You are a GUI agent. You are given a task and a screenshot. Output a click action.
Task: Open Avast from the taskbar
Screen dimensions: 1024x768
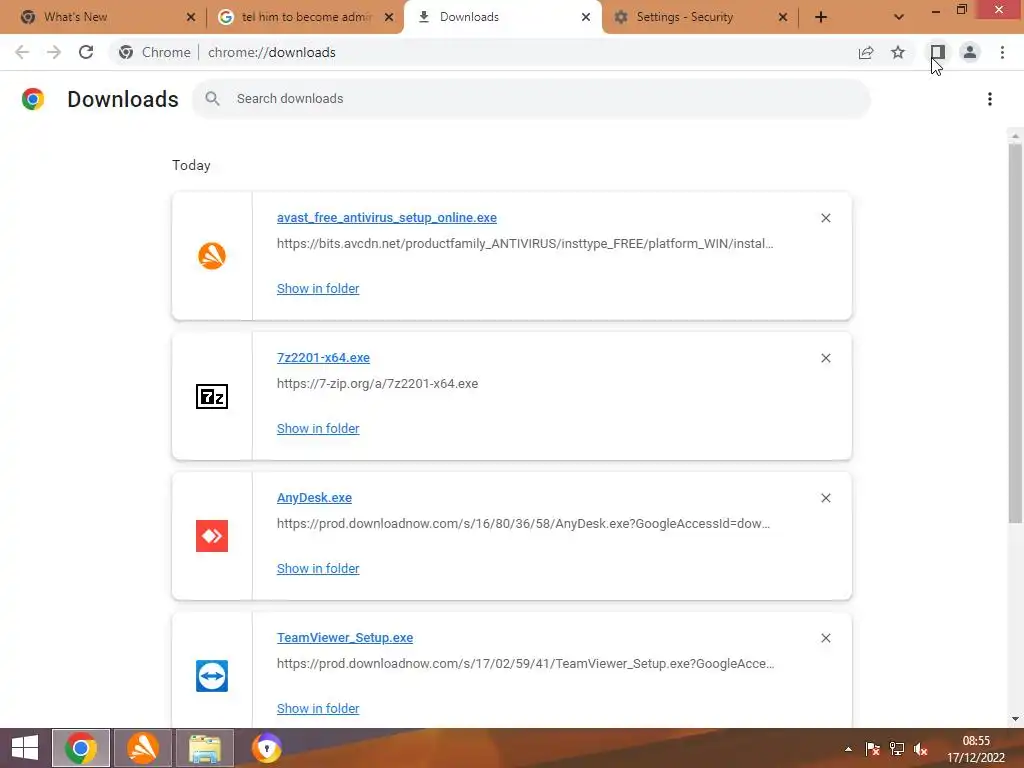coord(143,748)
